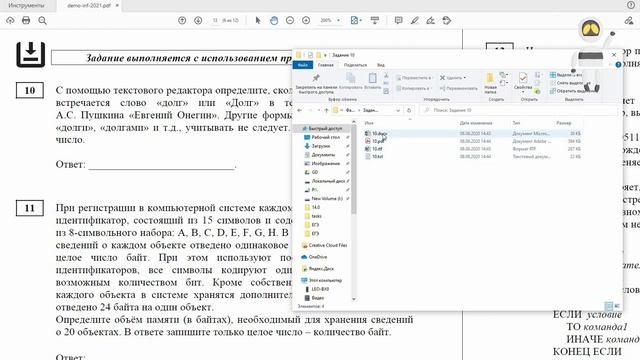Click the scissors Cut icon in ribbon
The image size is (640, 360).
tap(386, 76)
